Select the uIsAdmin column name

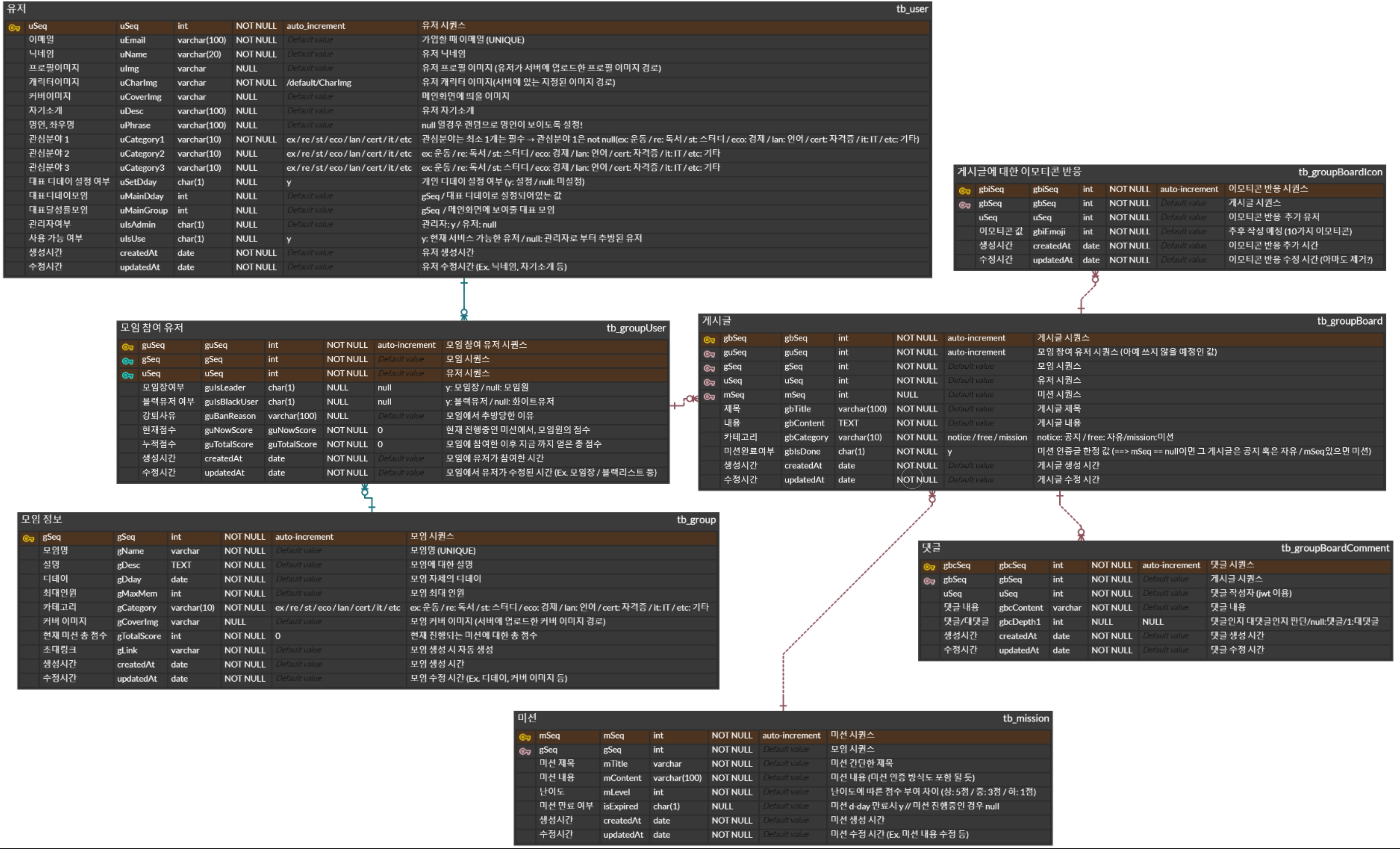click(138, 225)
